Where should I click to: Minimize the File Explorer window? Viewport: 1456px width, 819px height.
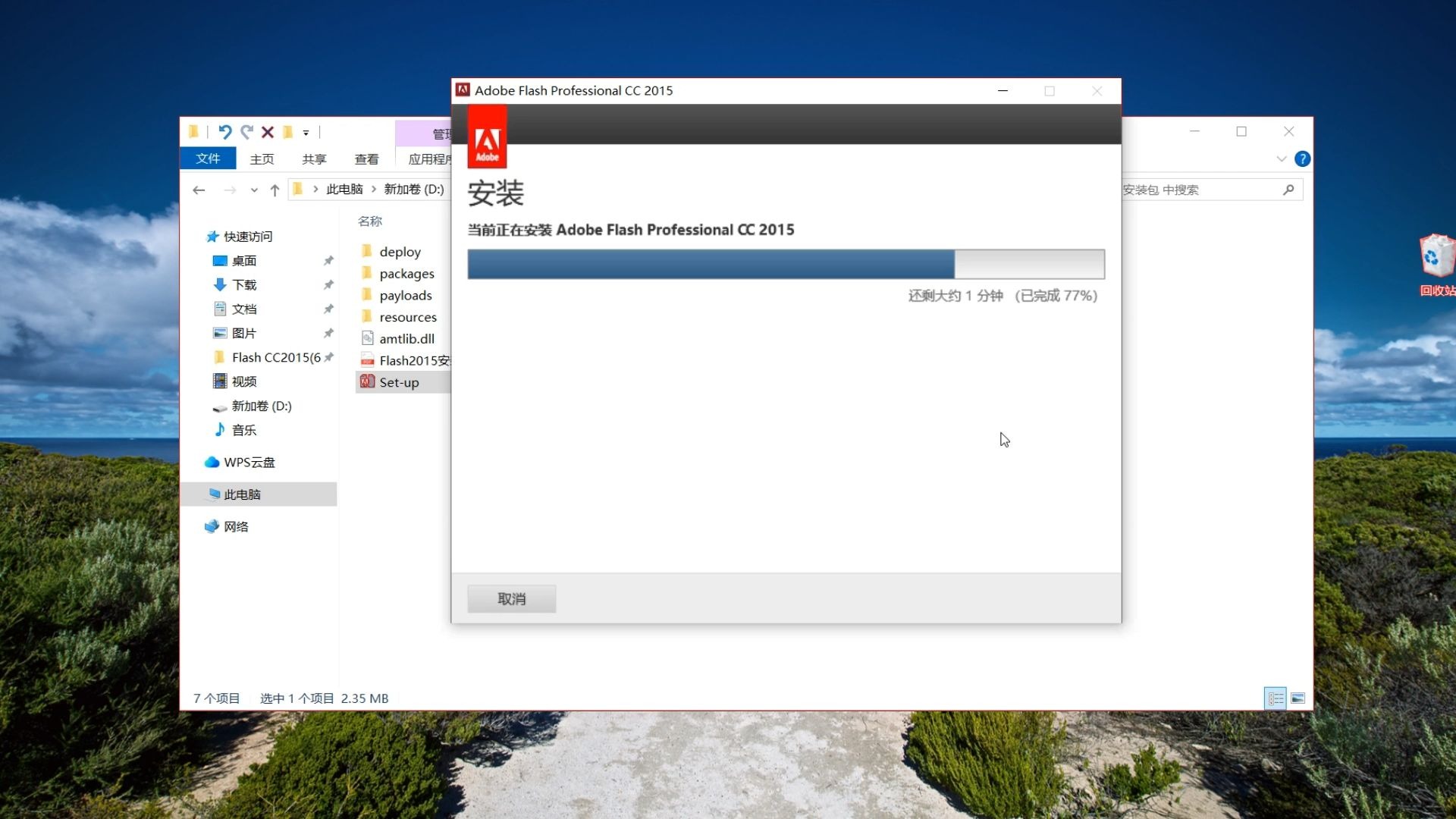pos(1194,131)
